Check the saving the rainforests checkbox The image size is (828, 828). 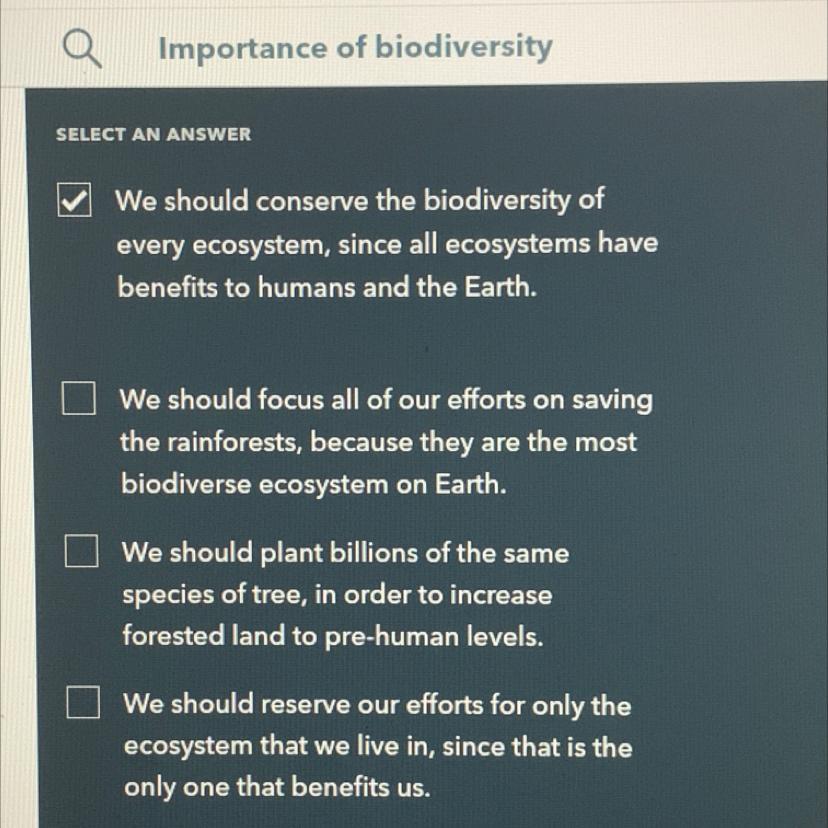click(77, 401)
